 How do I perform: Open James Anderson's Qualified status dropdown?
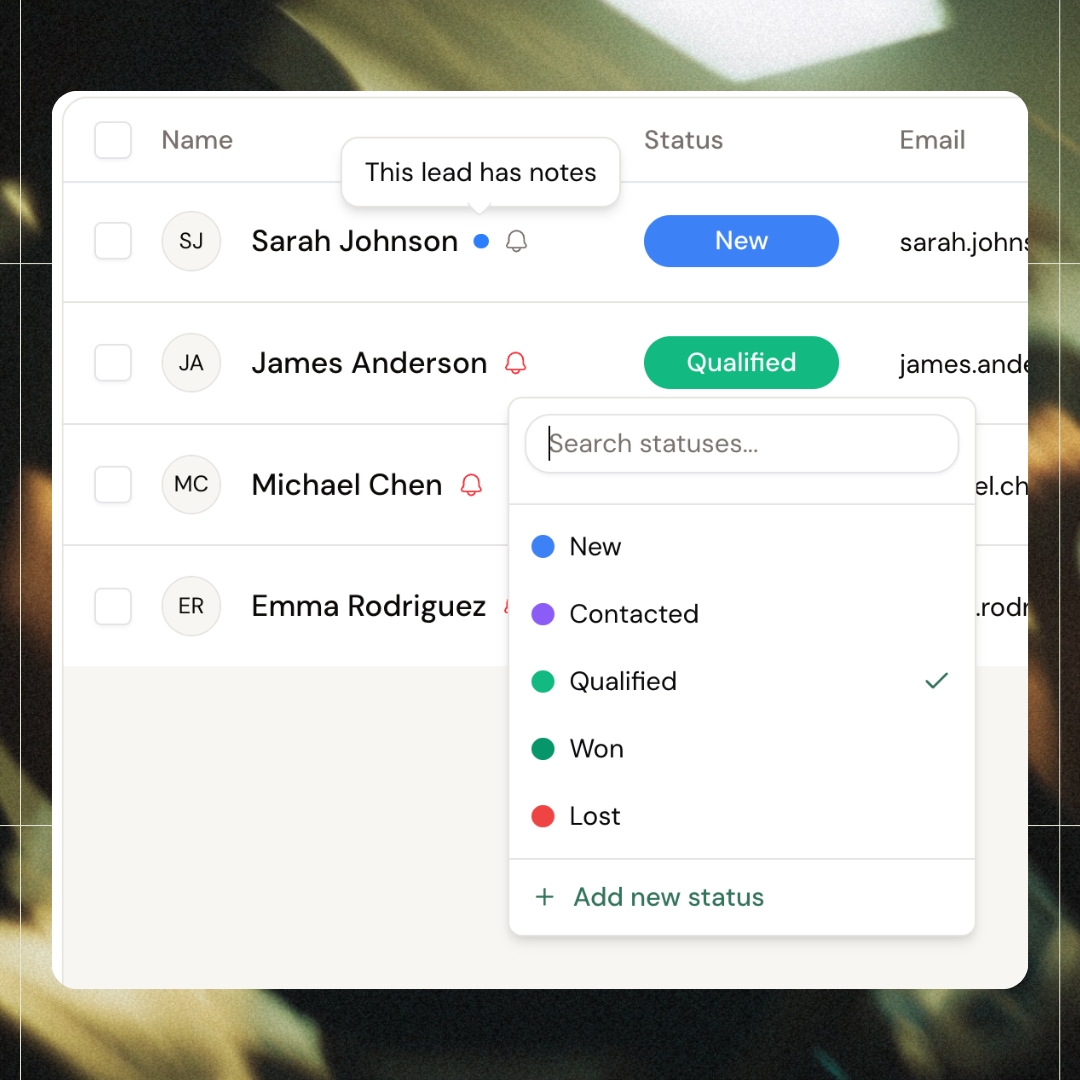click(741, 363)
